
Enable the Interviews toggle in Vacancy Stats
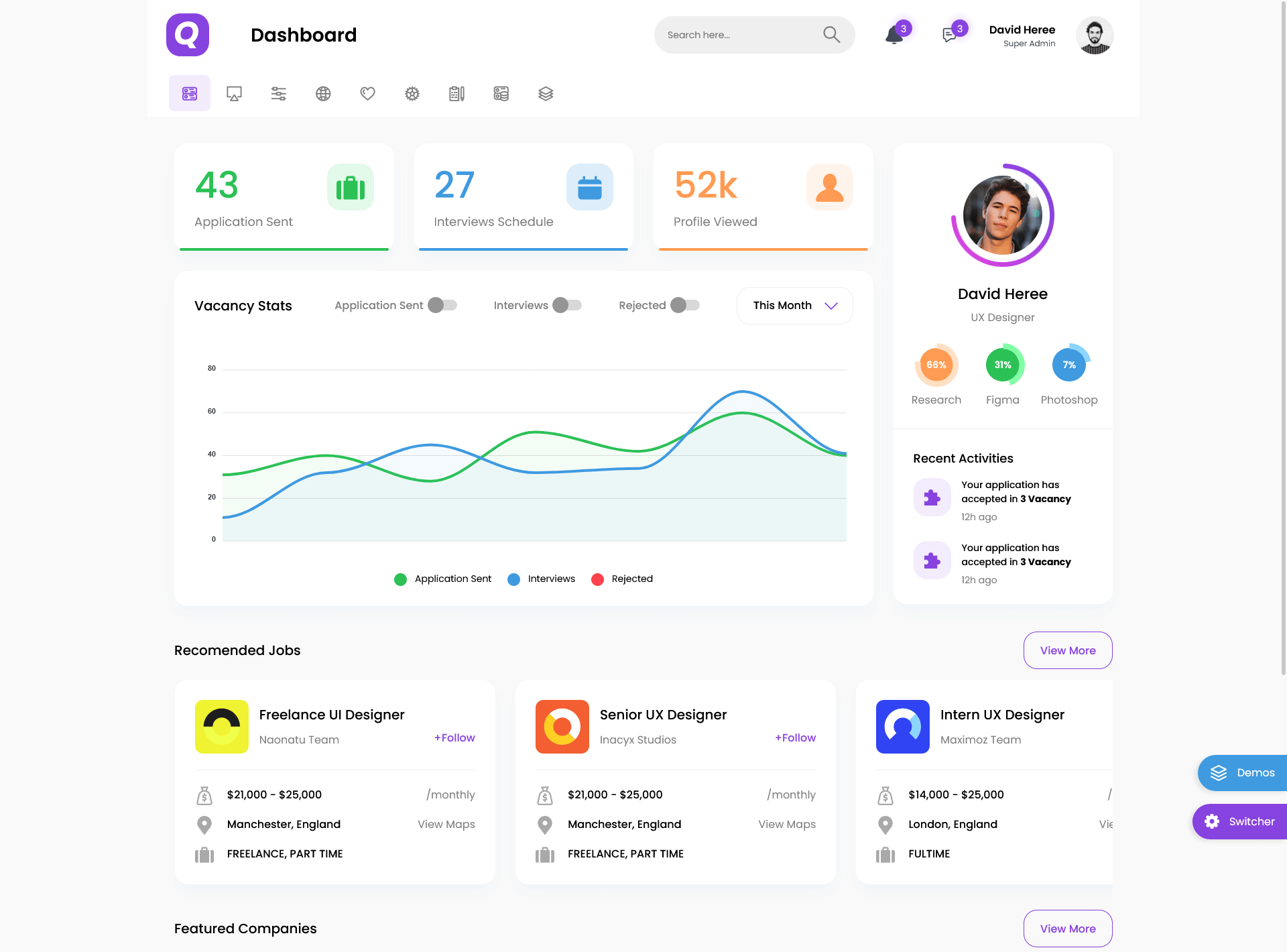coord(567,305)
